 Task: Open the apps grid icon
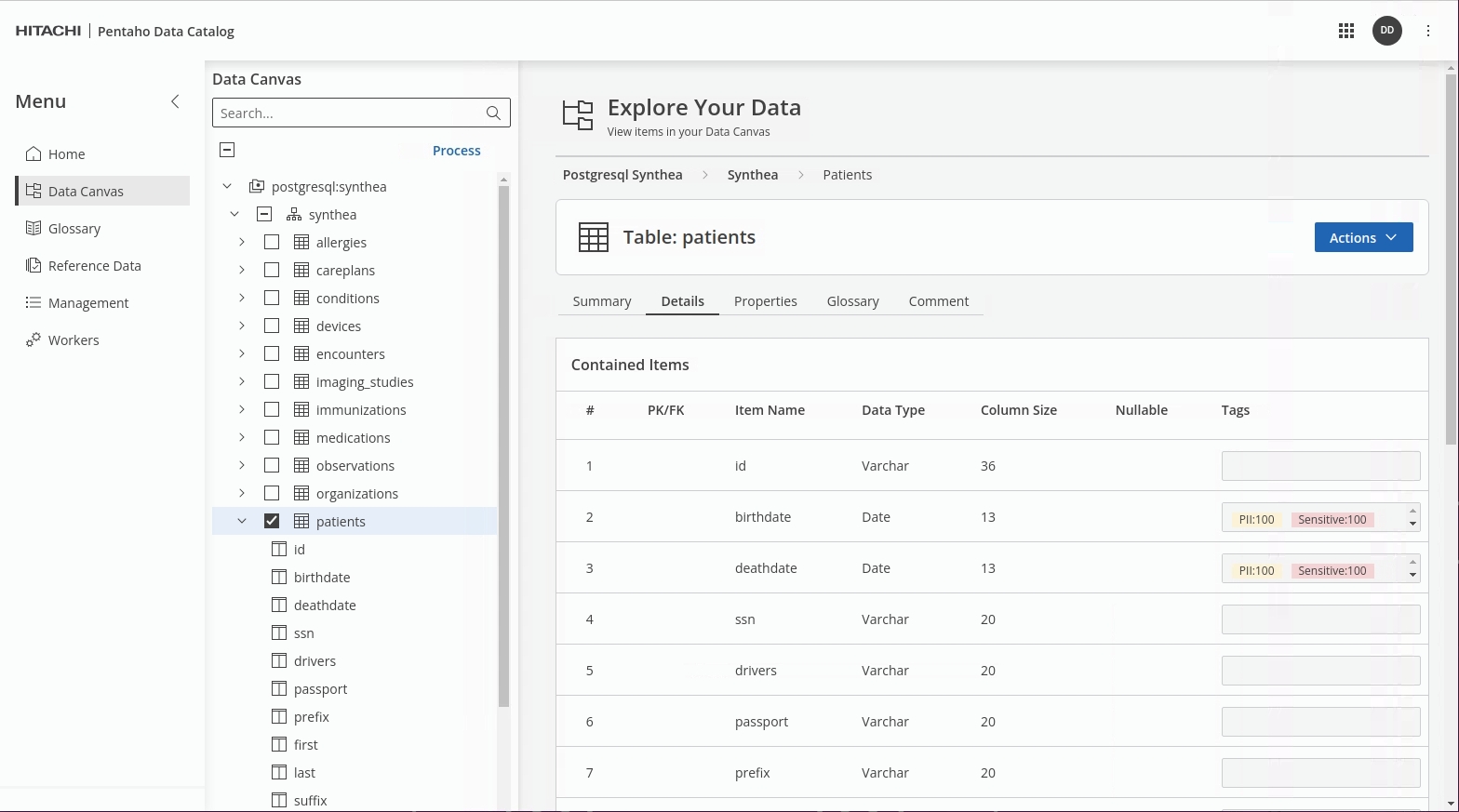[1345, 31]
